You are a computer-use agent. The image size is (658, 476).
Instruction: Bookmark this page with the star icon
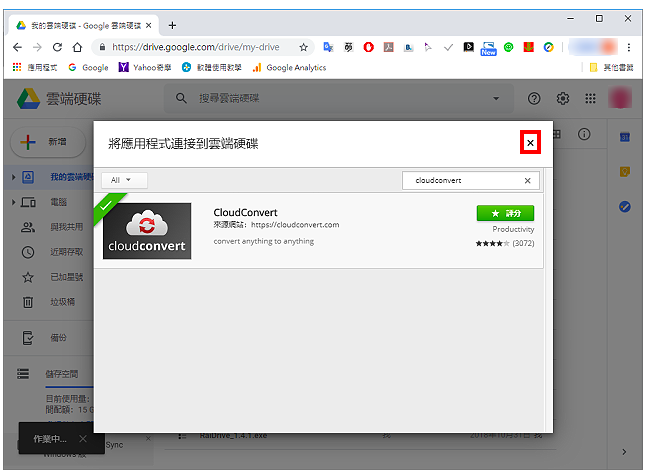tap(303, 47)
